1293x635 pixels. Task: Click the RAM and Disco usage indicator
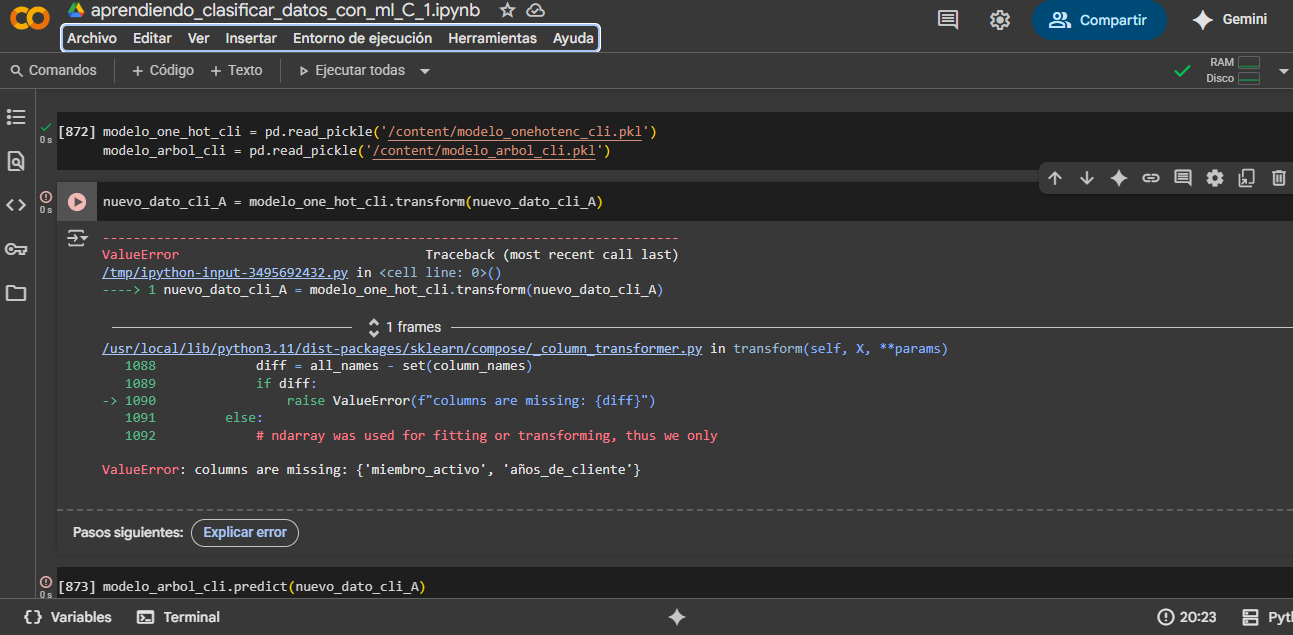(1234, 70)
